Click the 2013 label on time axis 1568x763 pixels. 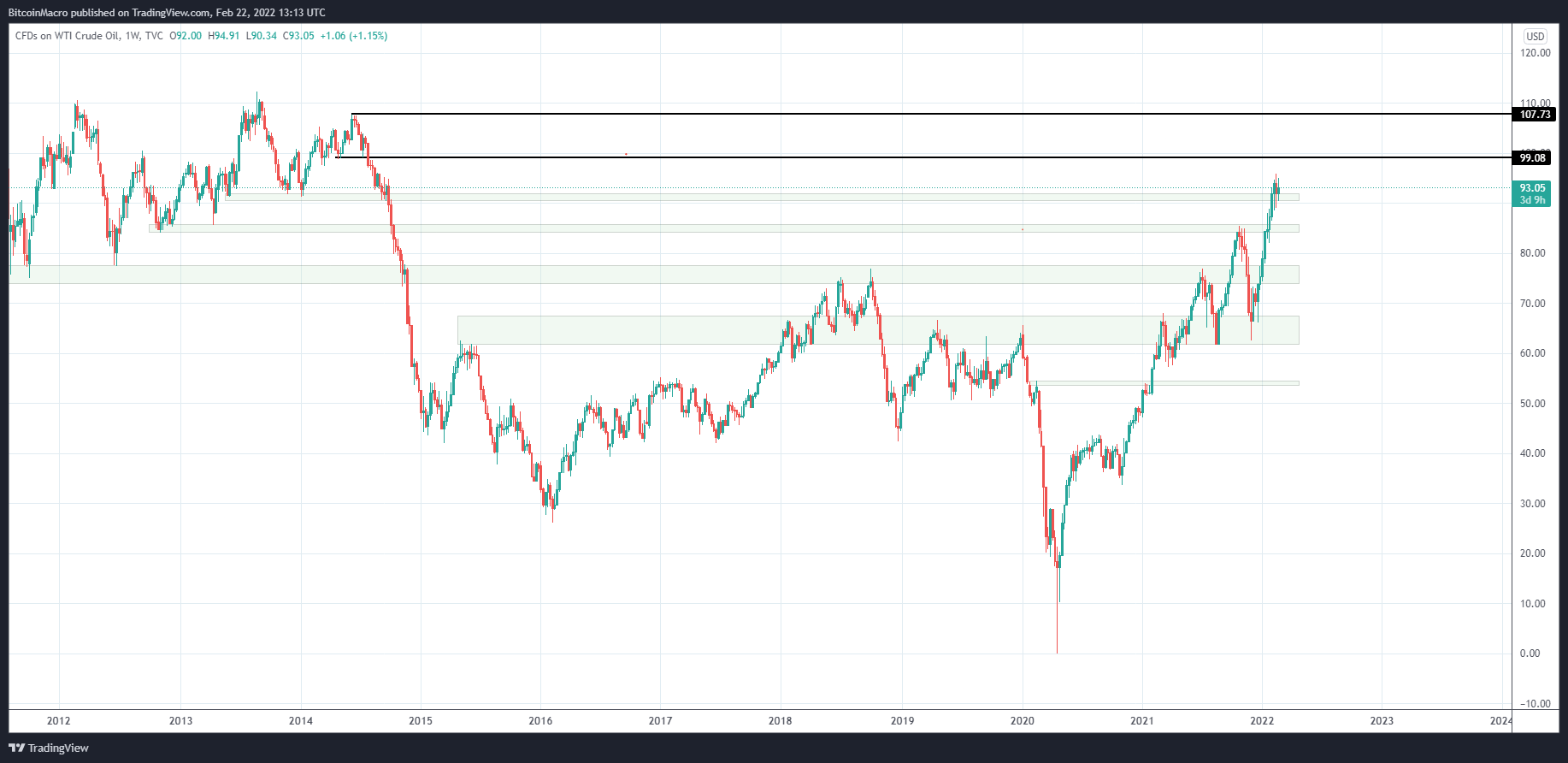[180, 721]
